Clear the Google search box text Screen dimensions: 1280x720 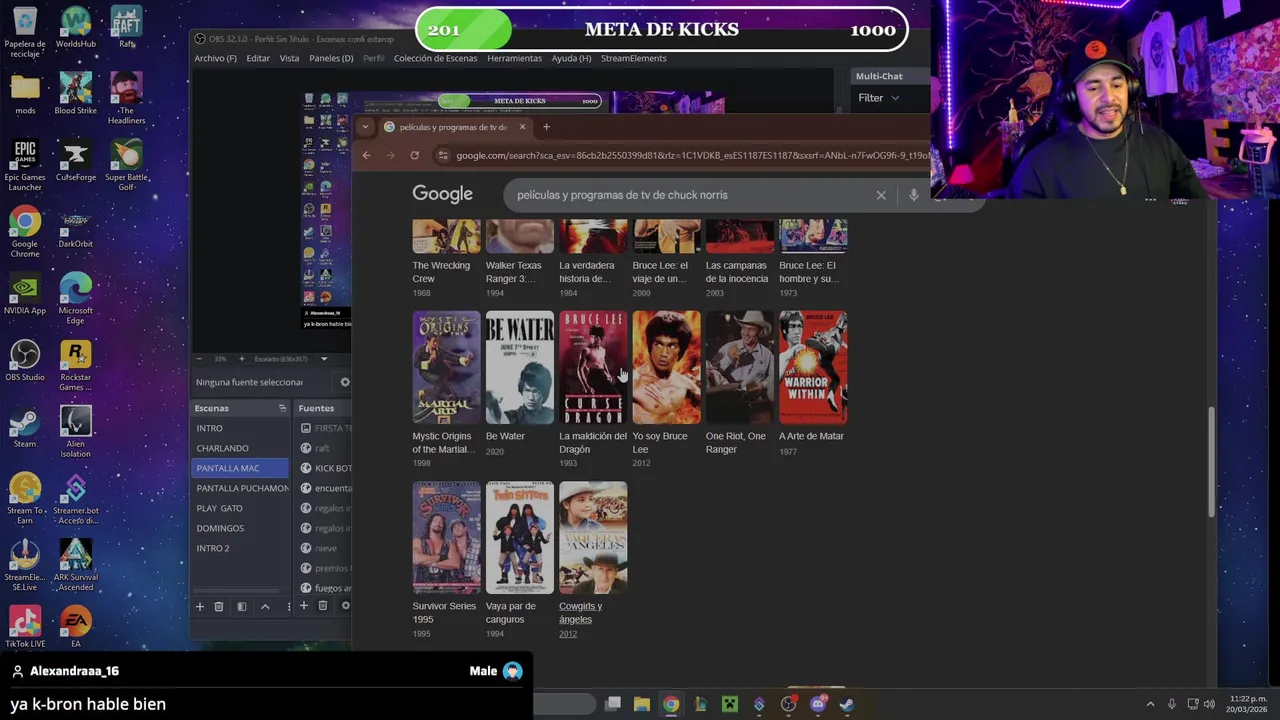[881, 195]
